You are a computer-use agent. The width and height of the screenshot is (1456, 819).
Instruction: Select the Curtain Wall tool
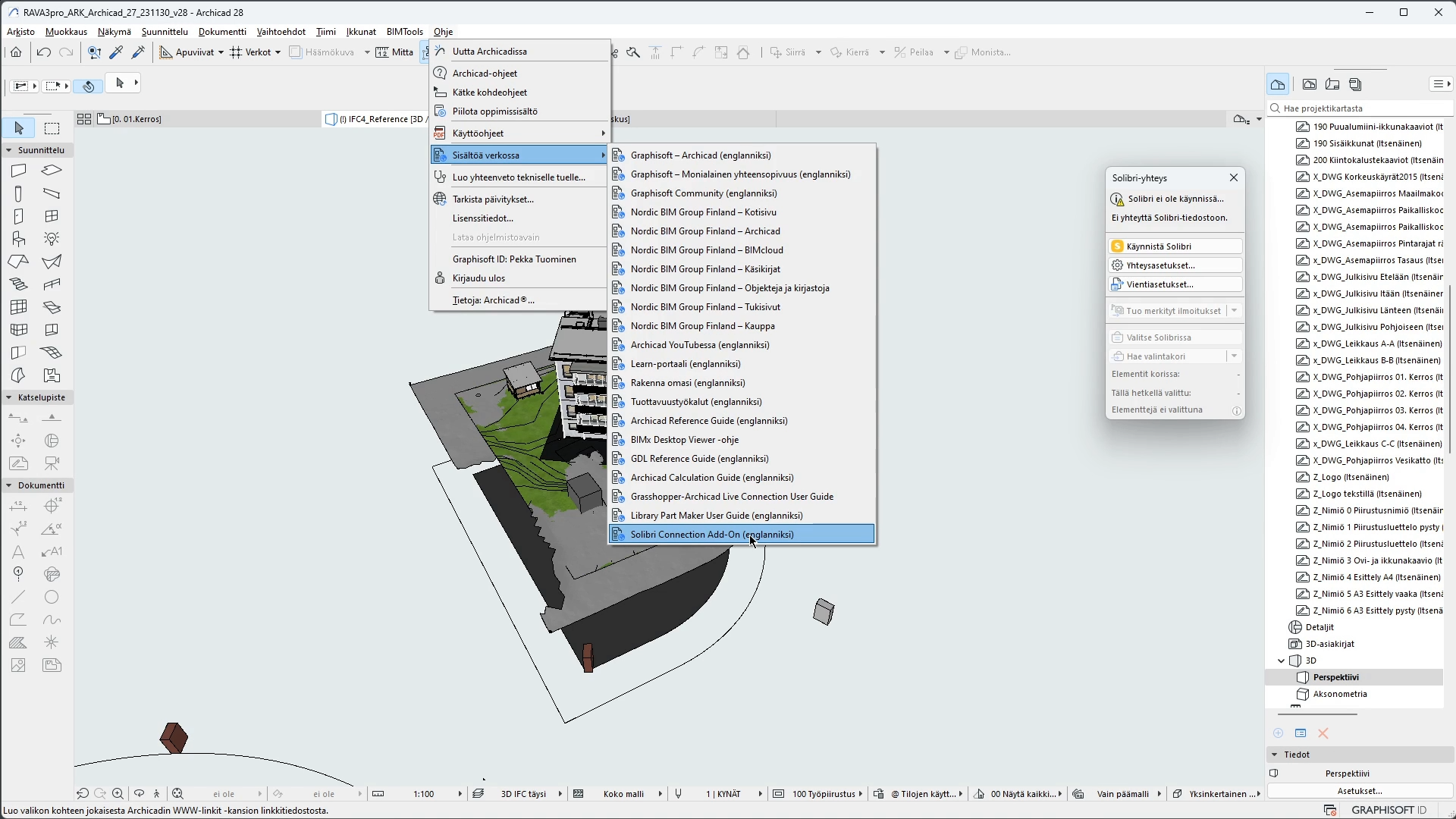coord(18,307)
